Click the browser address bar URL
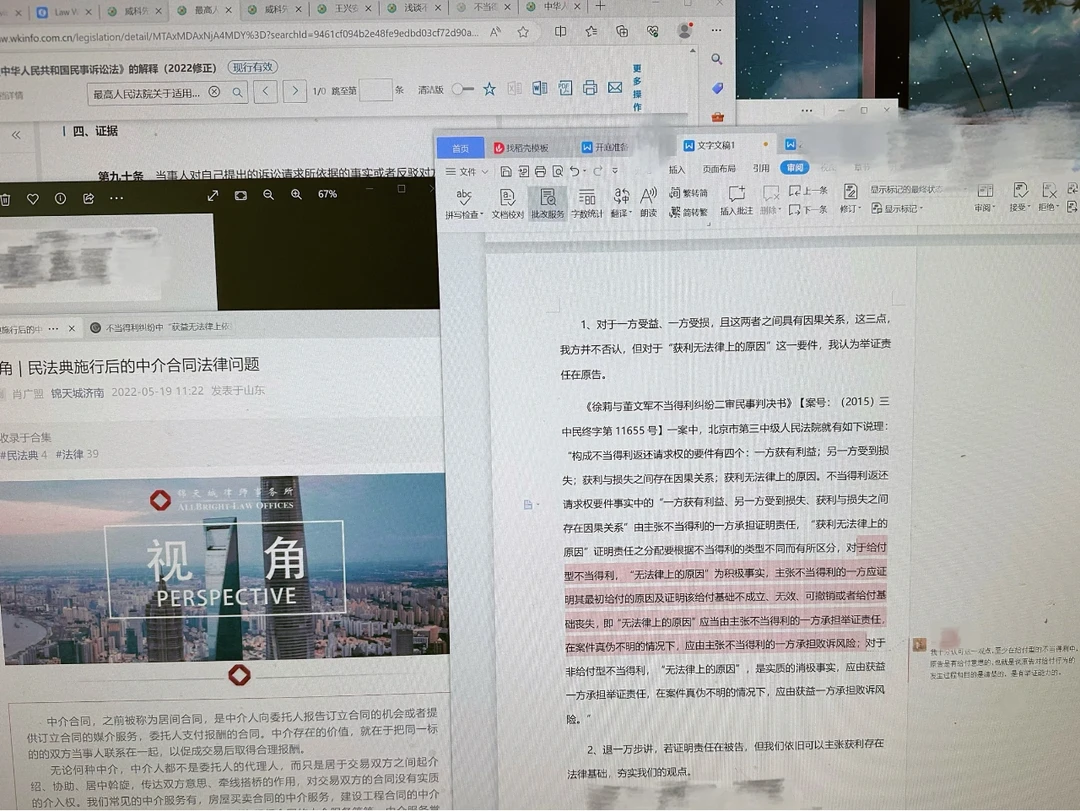The width and height of the screenshot is (1080, 811). click(x=240, y=35)
